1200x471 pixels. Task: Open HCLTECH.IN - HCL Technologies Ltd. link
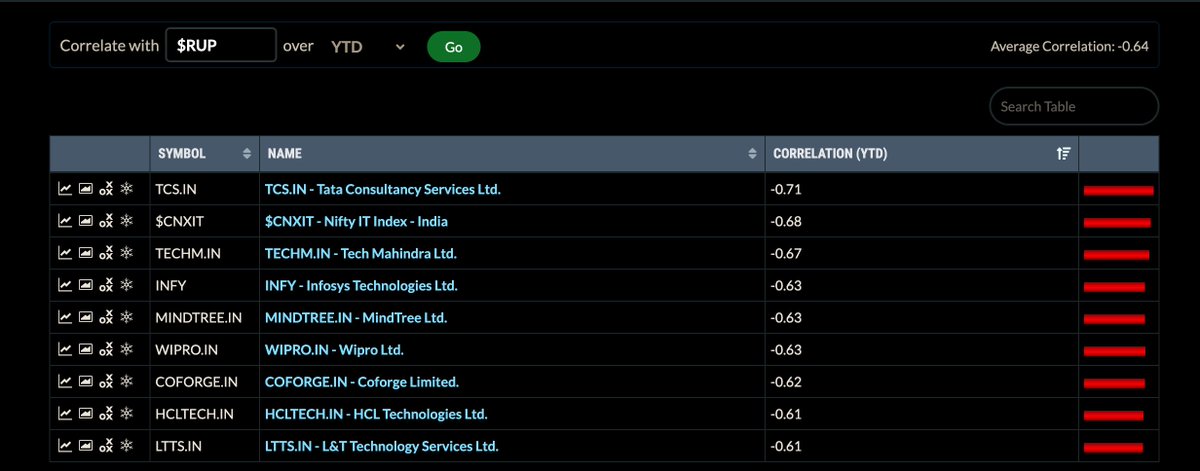[376, 414]
